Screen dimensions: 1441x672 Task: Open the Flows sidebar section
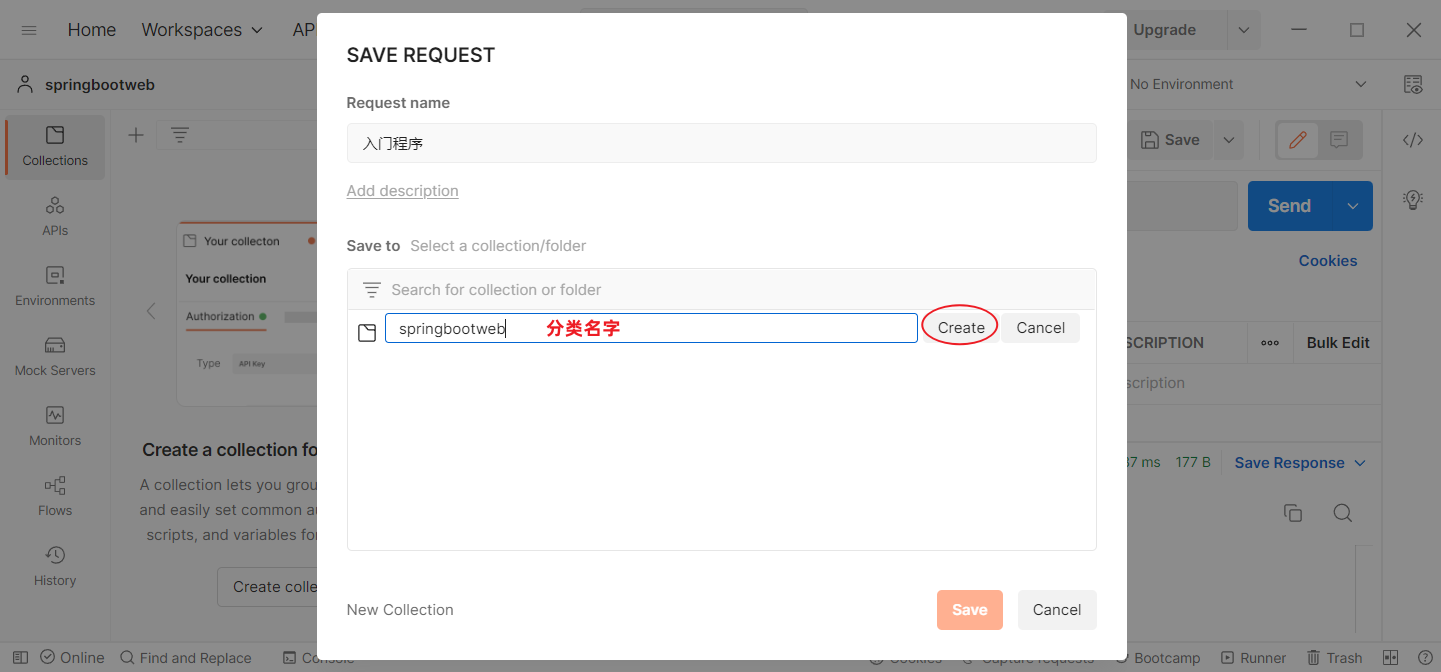(55, 496)
